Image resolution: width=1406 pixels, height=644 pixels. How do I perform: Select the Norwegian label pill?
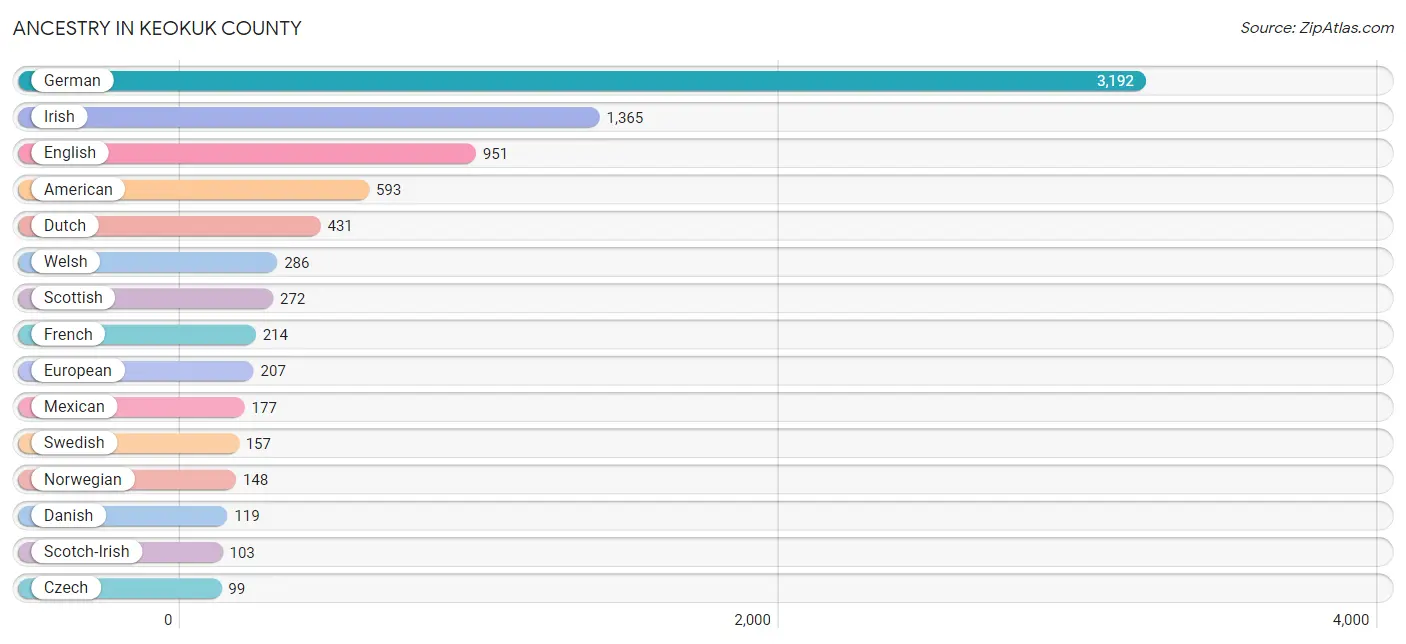point(83,479)
